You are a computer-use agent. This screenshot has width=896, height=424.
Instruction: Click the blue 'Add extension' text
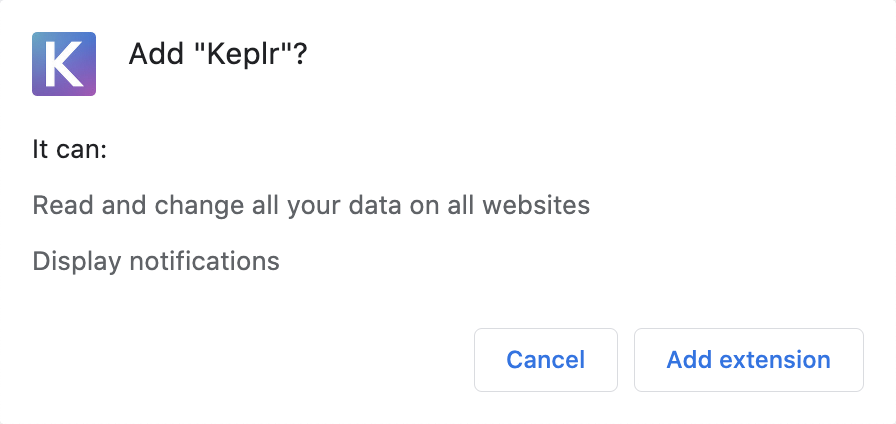(x=749, y=360)
